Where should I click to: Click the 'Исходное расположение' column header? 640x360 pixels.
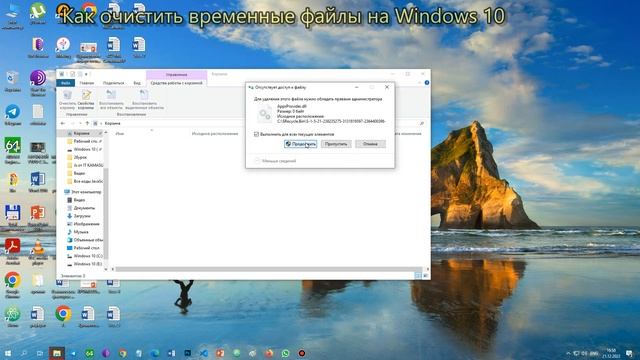coord(215,134)
